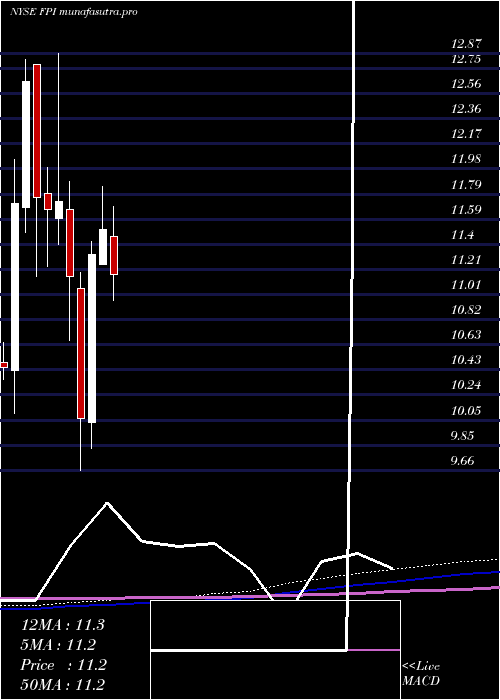
Task: Click the 12.56 price level label
Action: (466, 84)
